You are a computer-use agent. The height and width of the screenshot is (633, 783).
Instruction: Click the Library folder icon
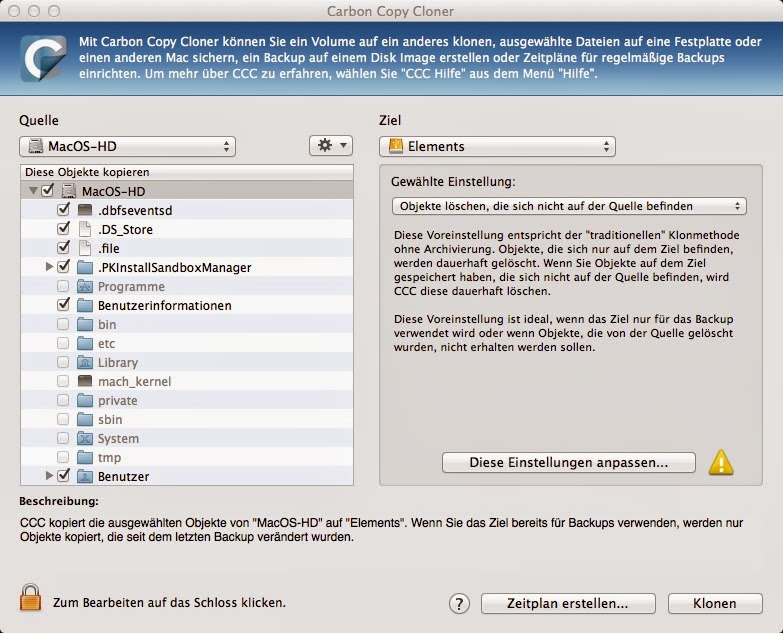(x=85, y=362)
